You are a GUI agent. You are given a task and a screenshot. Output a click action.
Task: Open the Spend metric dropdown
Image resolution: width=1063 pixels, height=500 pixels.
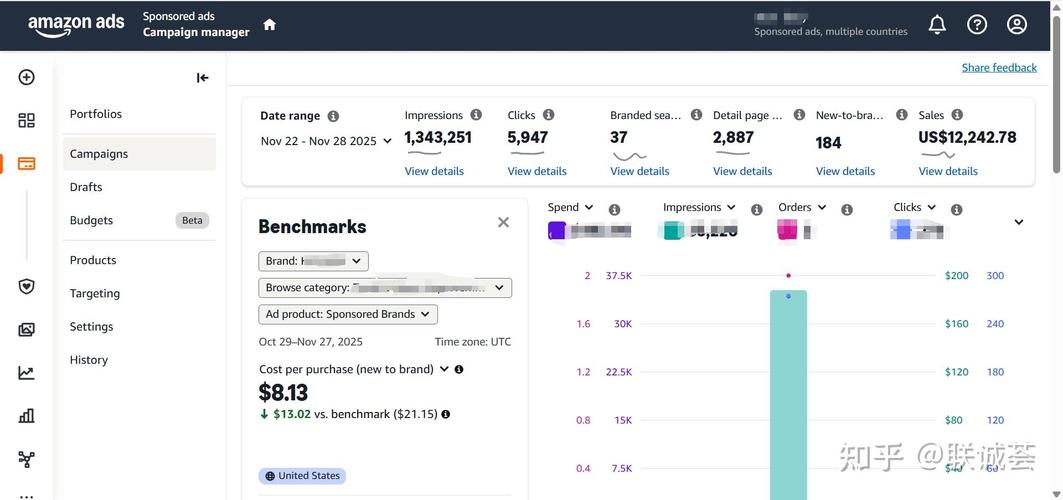point(570,207)
